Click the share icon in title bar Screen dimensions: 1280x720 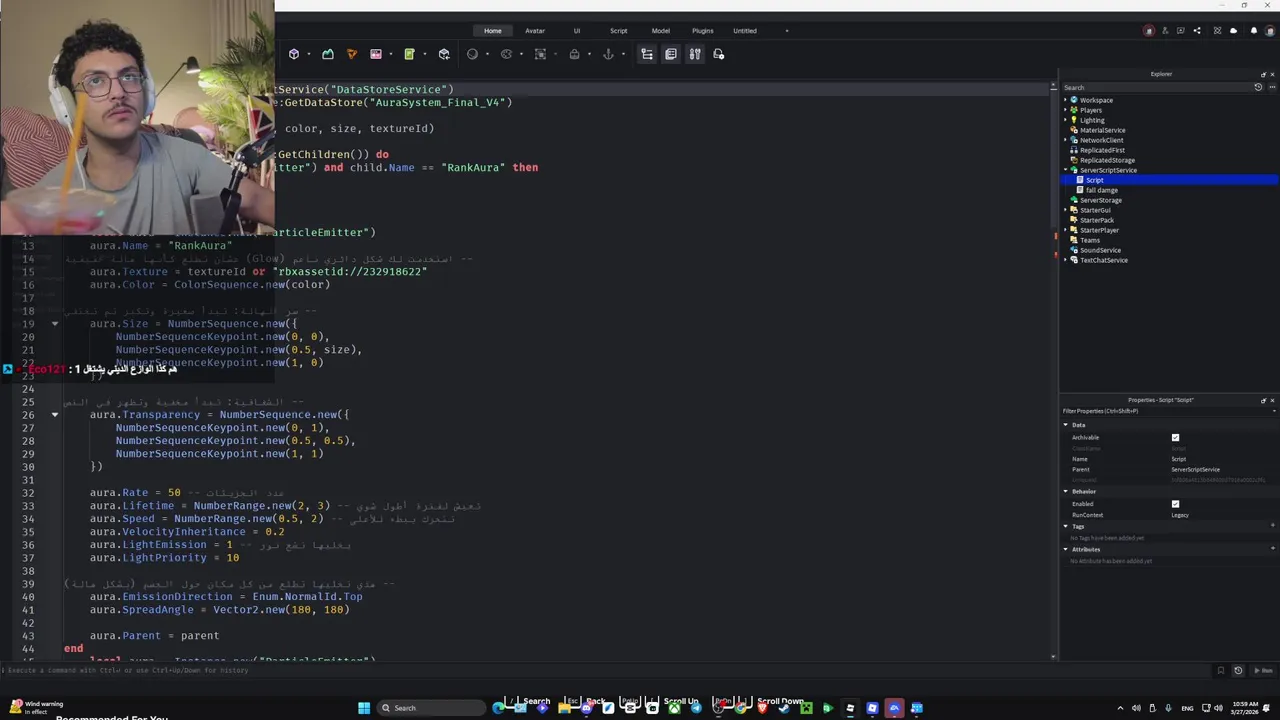[x=1197, y=31]
